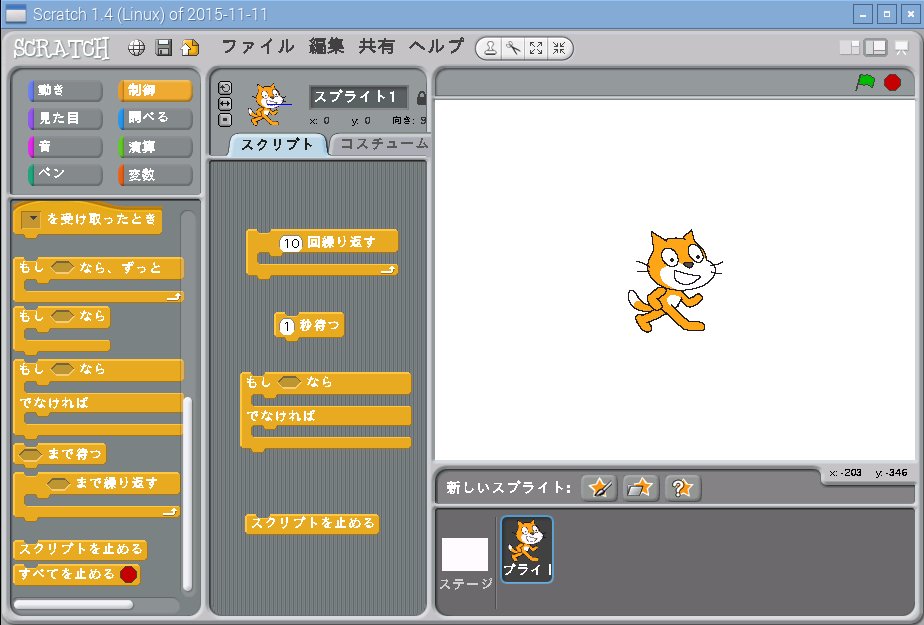Enter presentation mode
Image resolution: width=924 pixels, height=625 pixels.
(902, 48)
